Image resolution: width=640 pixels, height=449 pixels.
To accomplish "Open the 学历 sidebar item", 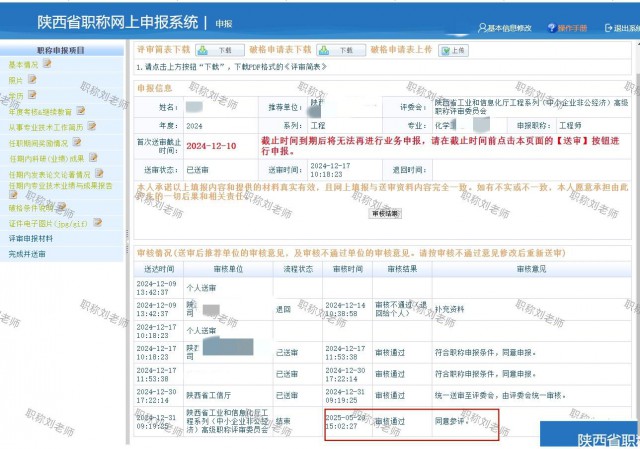I will [x=15, y=96].
